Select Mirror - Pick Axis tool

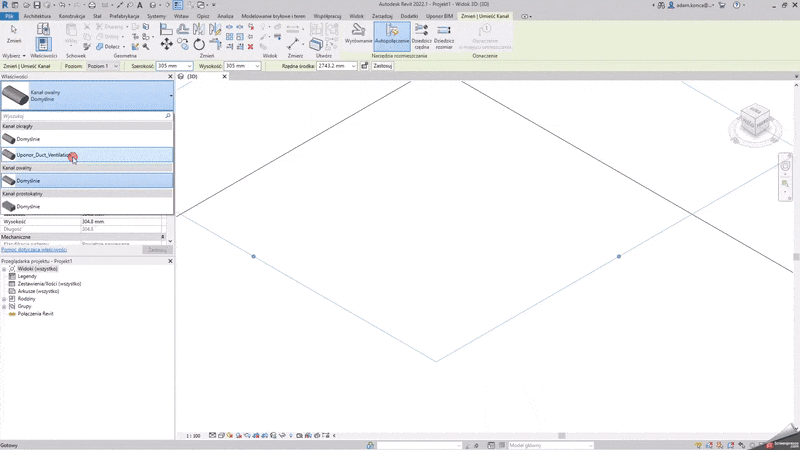(x=198, y=29)
